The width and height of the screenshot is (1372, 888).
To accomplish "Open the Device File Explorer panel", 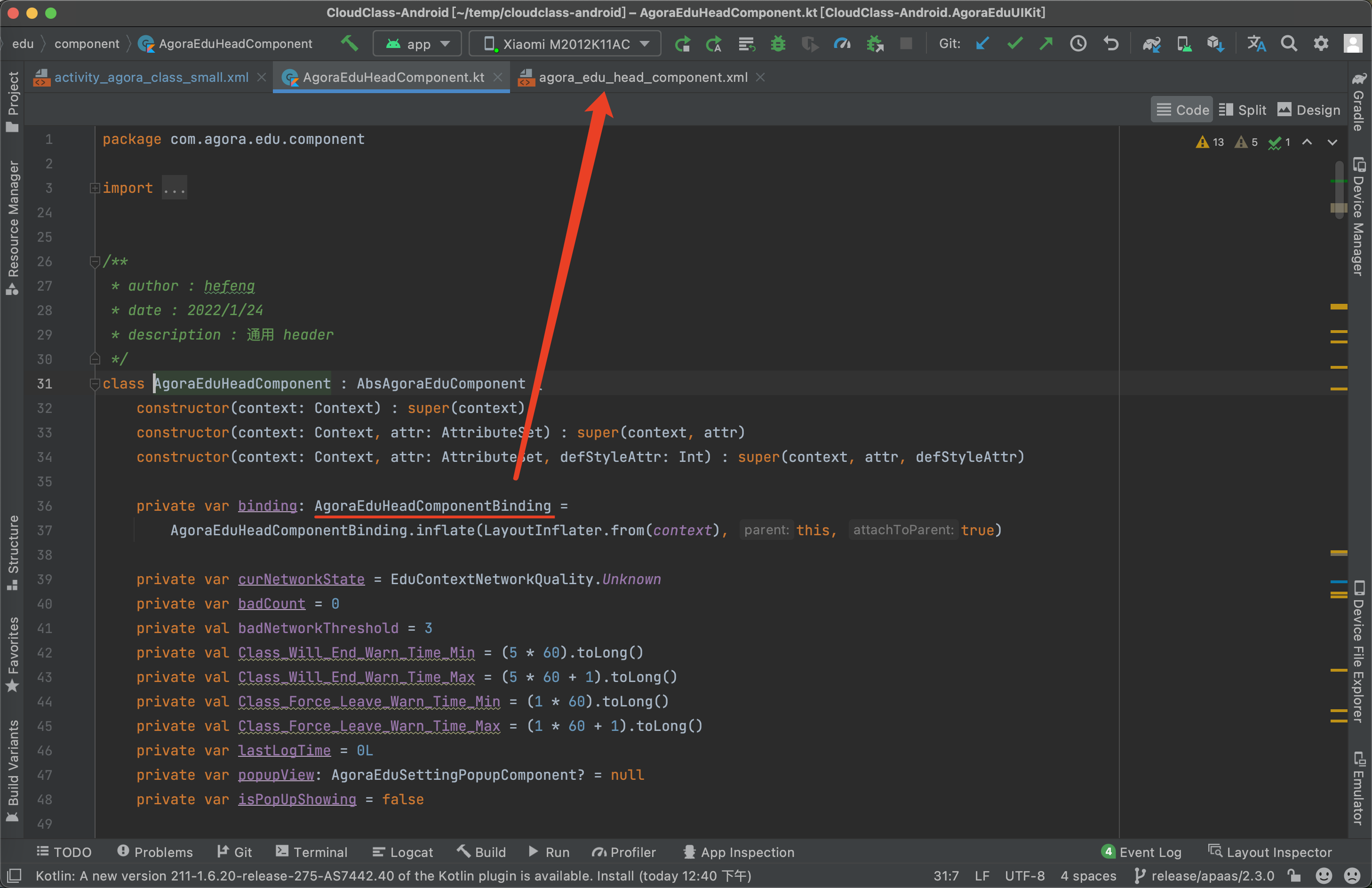I will point(1359,652).
